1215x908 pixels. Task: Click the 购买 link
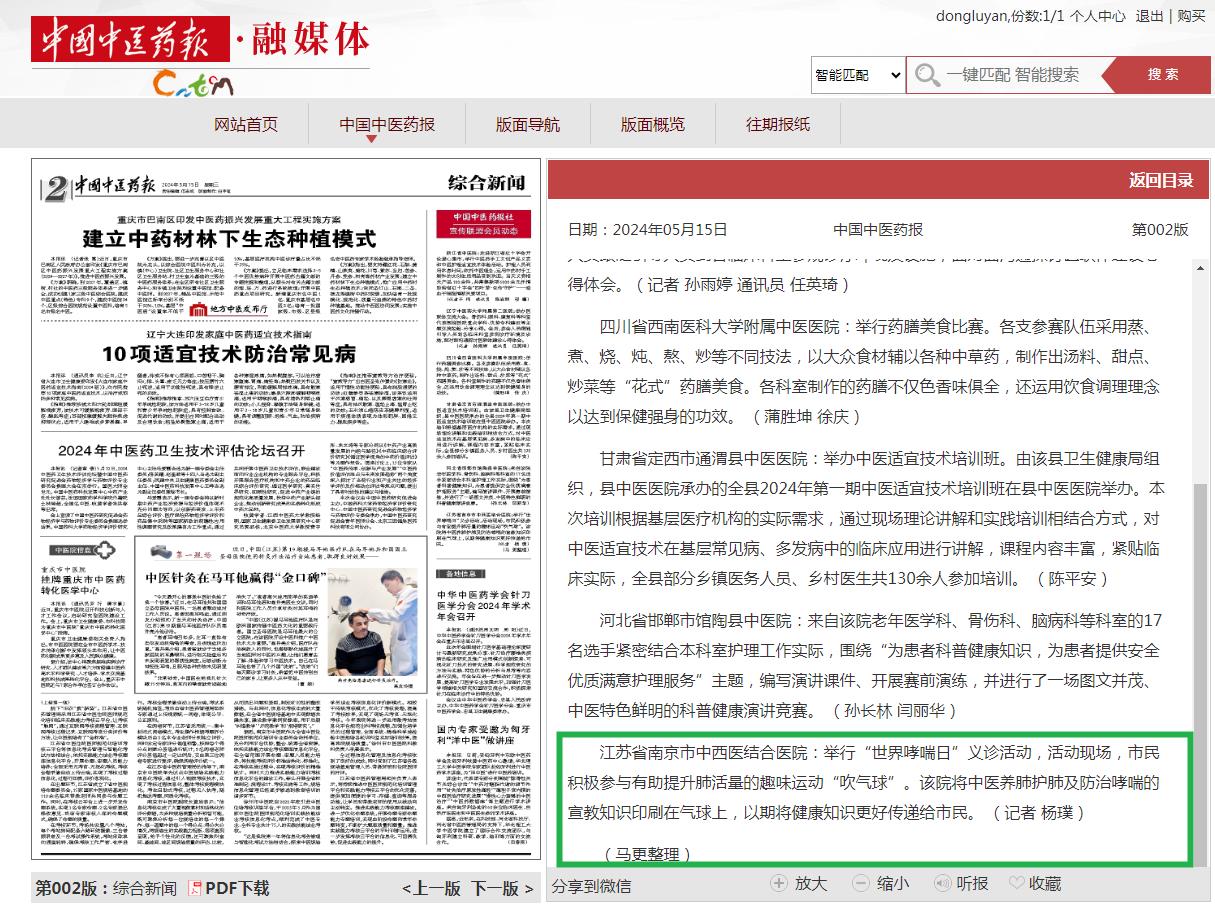[1191, 16]
